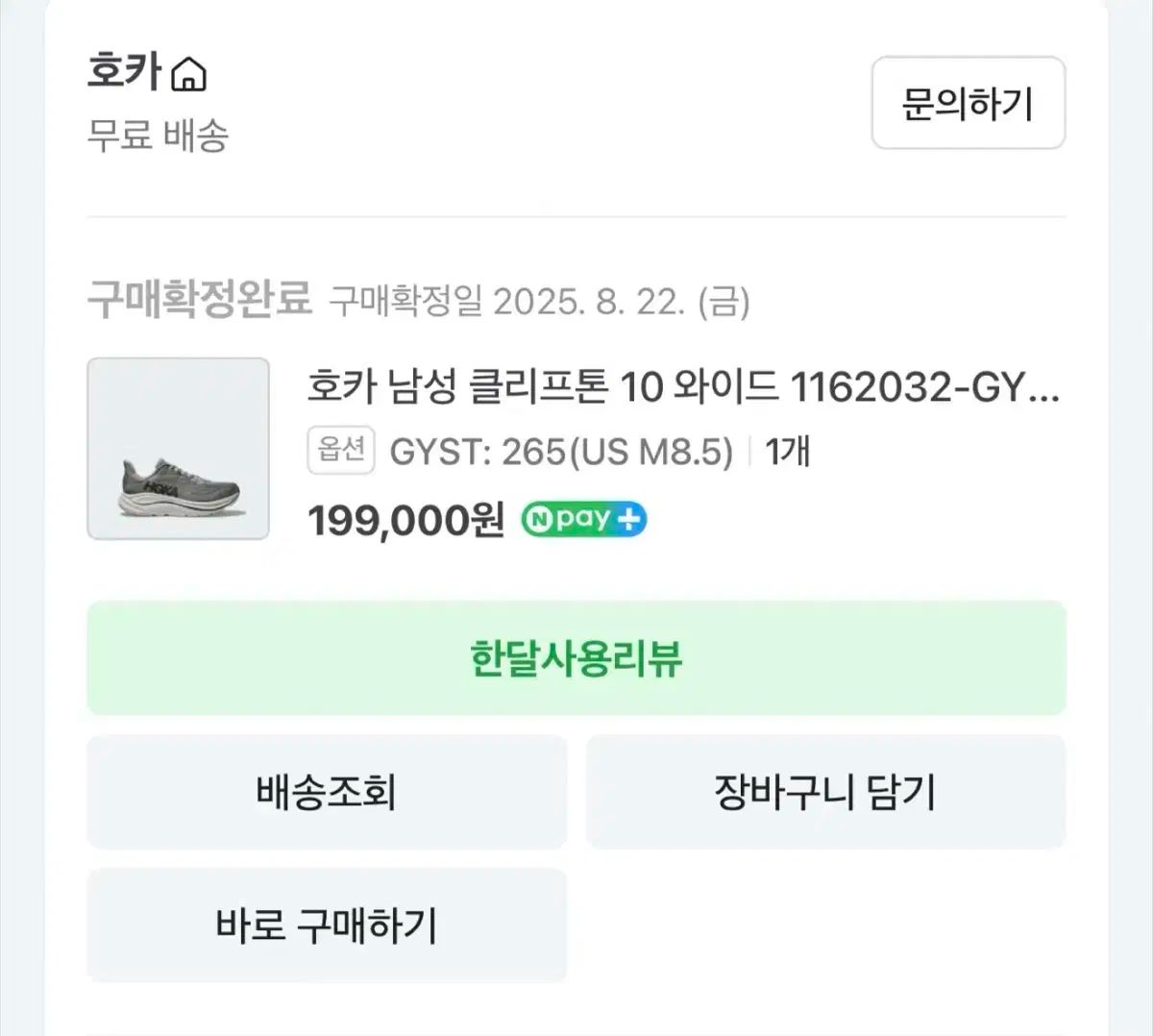Screen dimensions: 1153x1036
Task: Tap the 구매확정완료 status label
Action: [200, 300]
